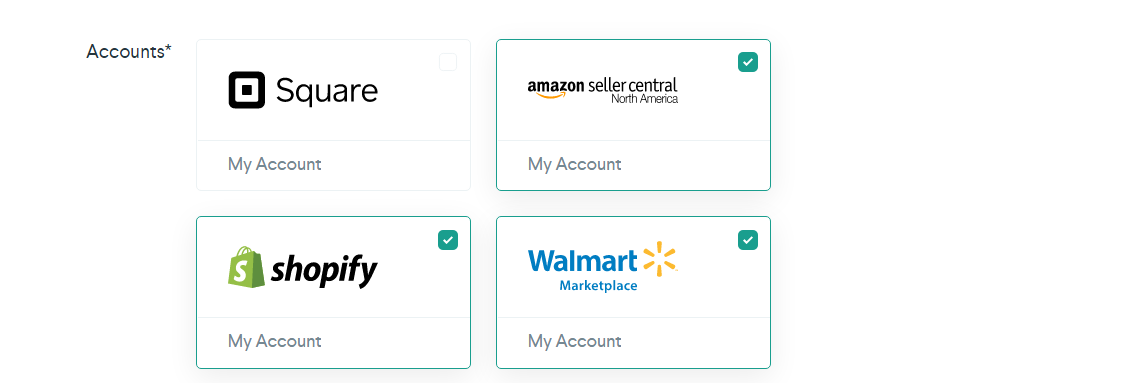Click the Accounts* field label
This screenshot has width=1133, height=383.
coord(129,52)
